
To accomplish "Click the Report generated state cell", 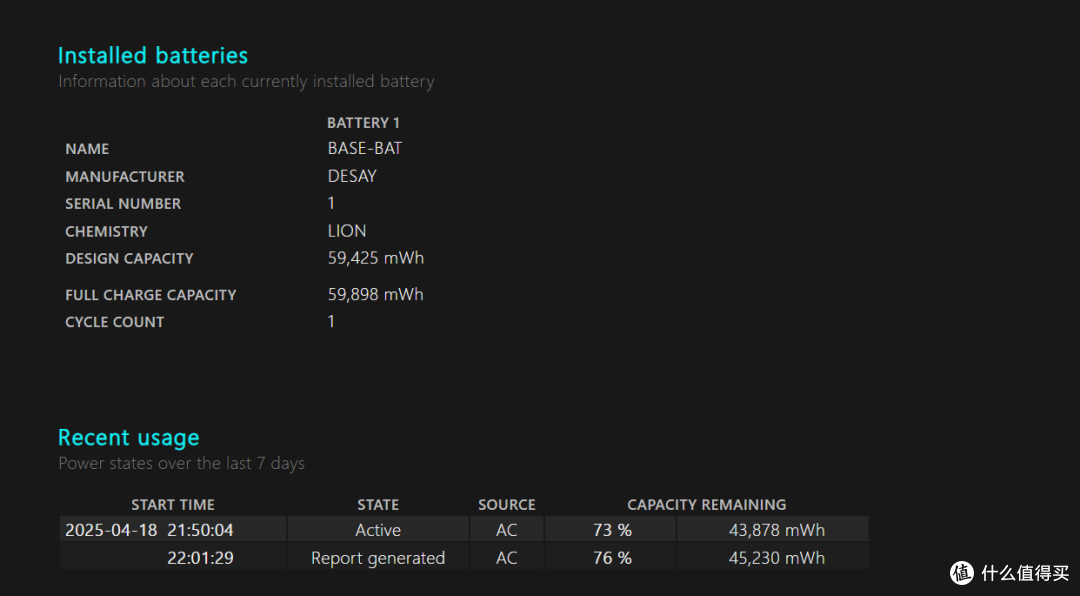I will tap(378, 557).
